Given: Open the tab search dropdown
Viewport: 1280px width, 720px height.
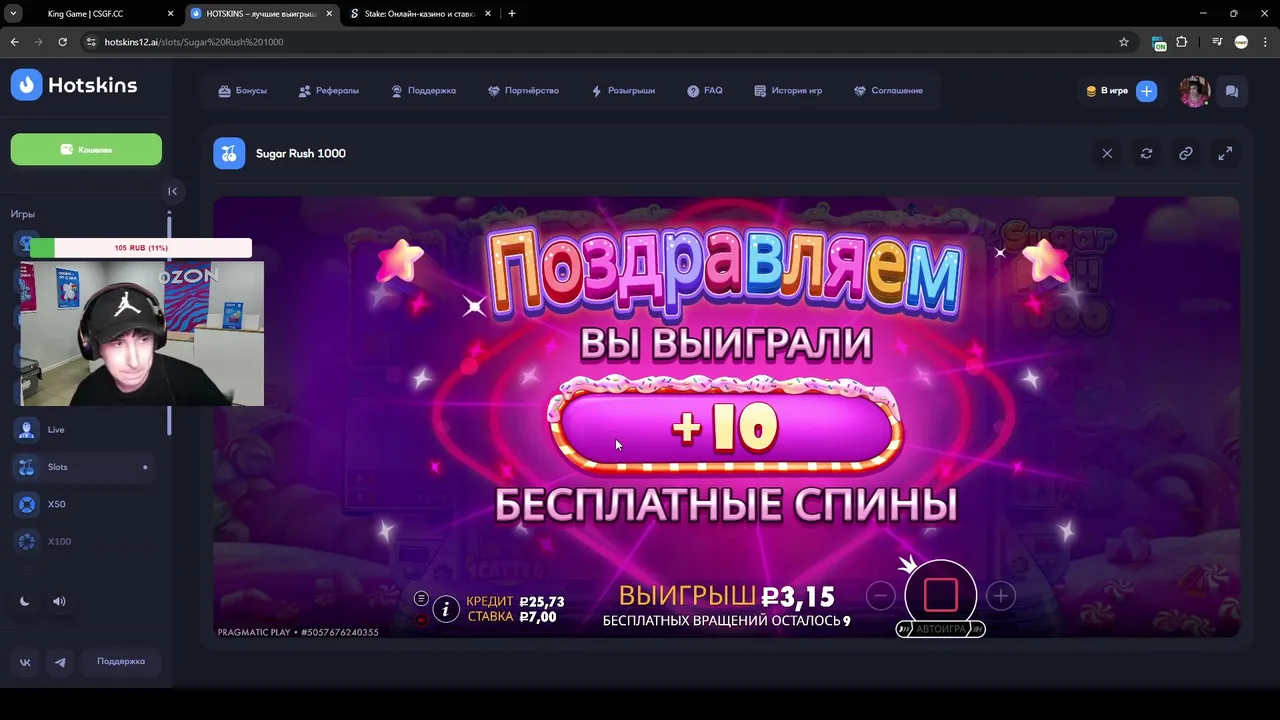Looking at the screenshot, I should click(x=13, y=14).
